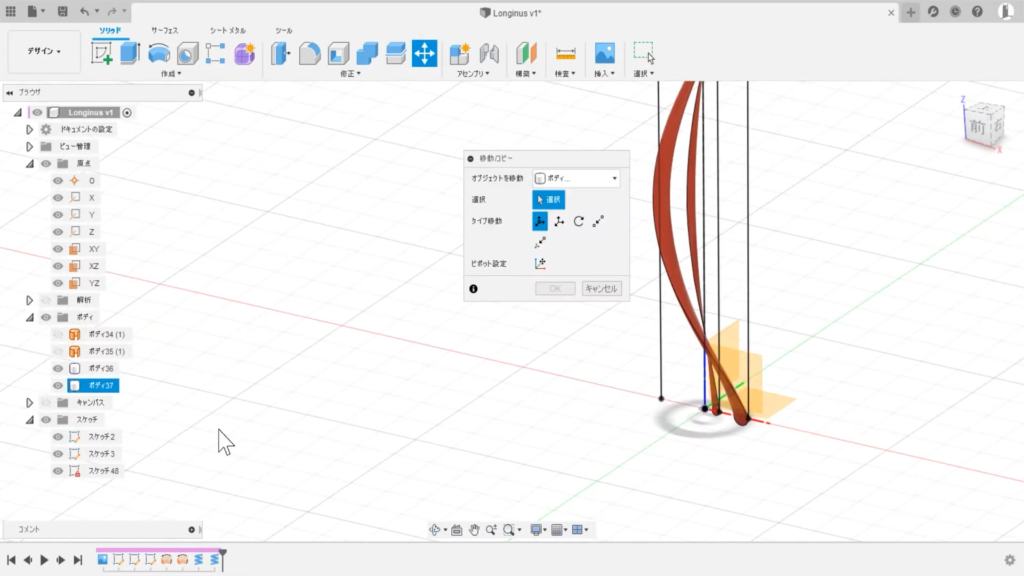The height and width of the screenshot is (576, 1024).
Task: Click the ViewCube front face
Action: 976,127
